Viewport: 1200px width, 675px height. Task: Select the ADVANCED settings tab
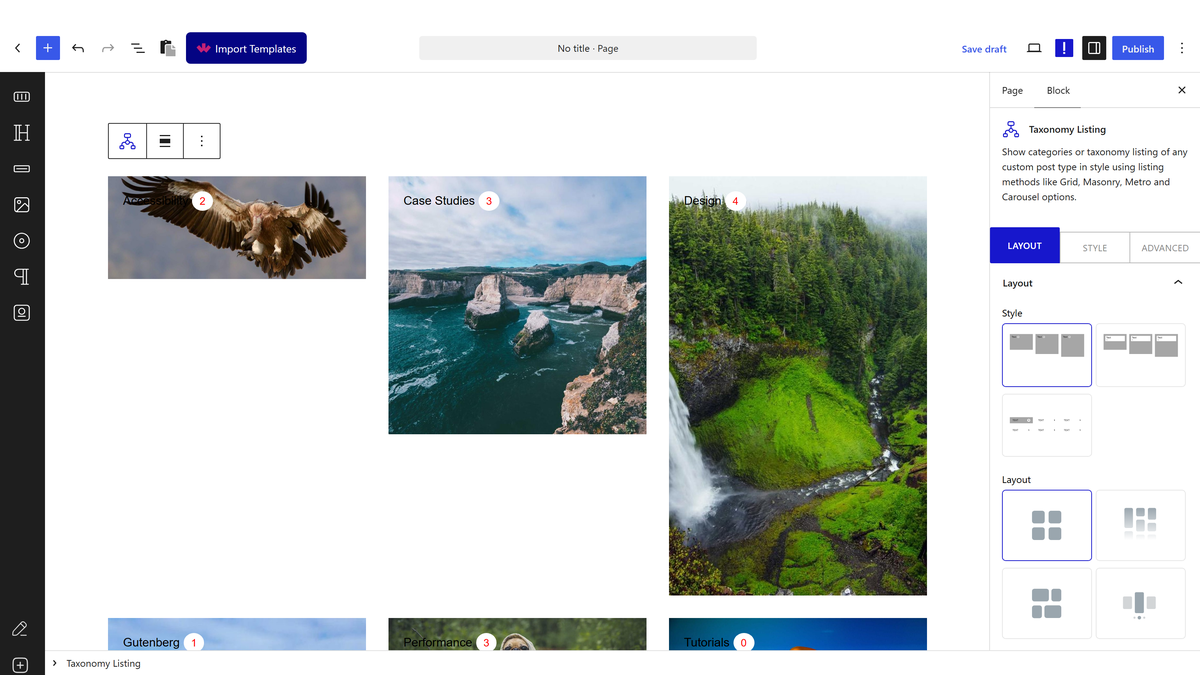[x=1165, y=247]
